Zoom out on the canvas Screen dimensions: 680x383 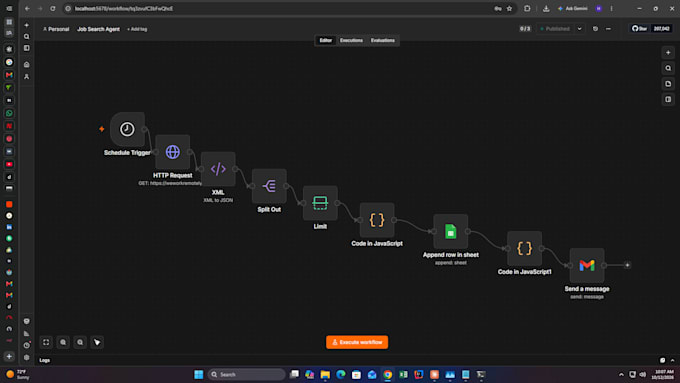click(x=80, y=342)
